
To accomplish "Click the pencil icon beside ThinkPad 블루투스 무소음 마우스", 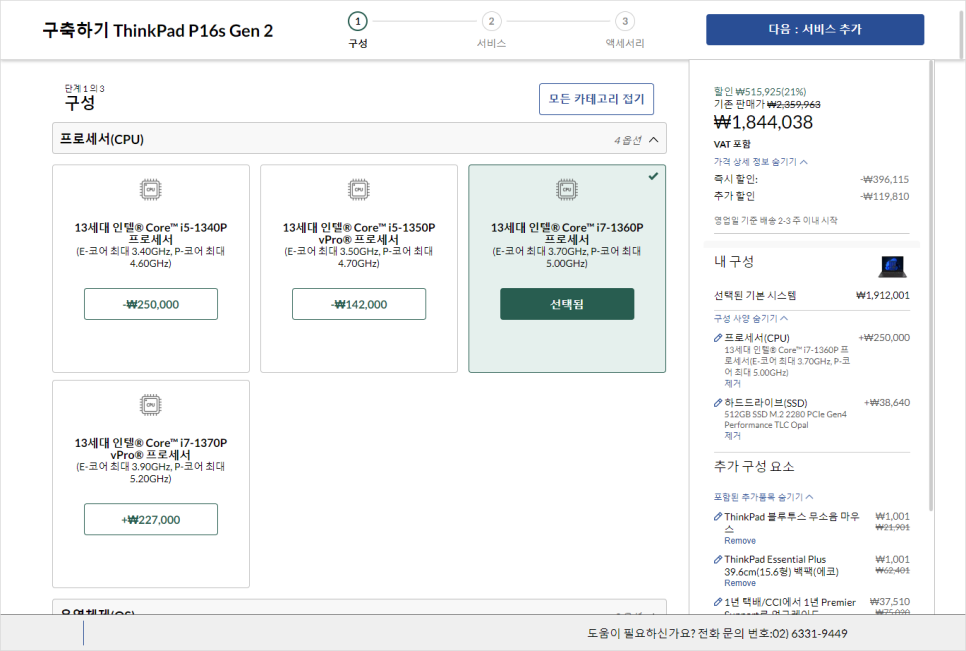I will click(x=718, y=517).
